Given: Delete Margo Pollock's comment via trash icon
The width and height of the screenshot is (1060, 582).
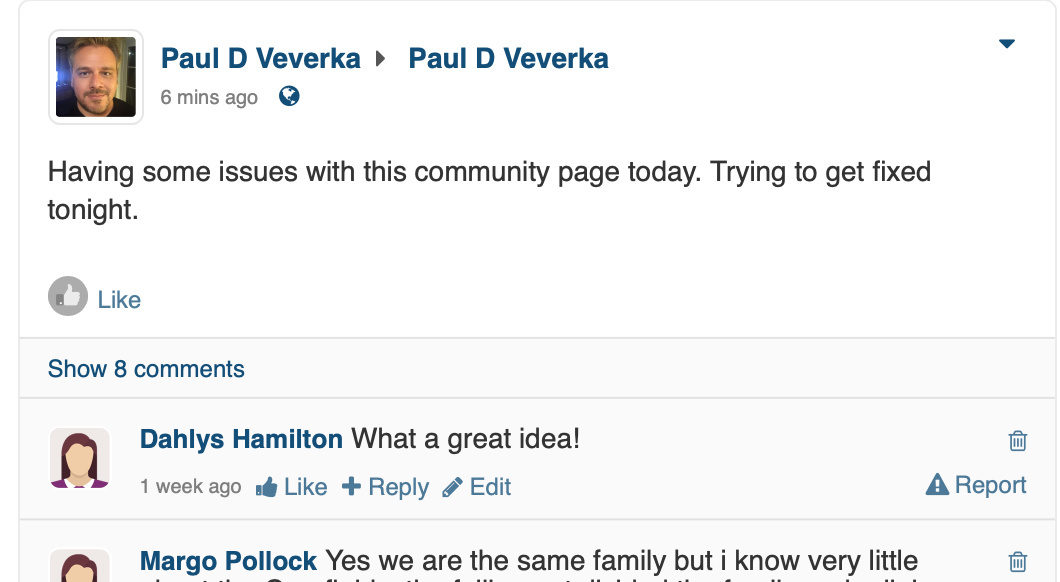Looking at the screenshot, I should 1017,562.
